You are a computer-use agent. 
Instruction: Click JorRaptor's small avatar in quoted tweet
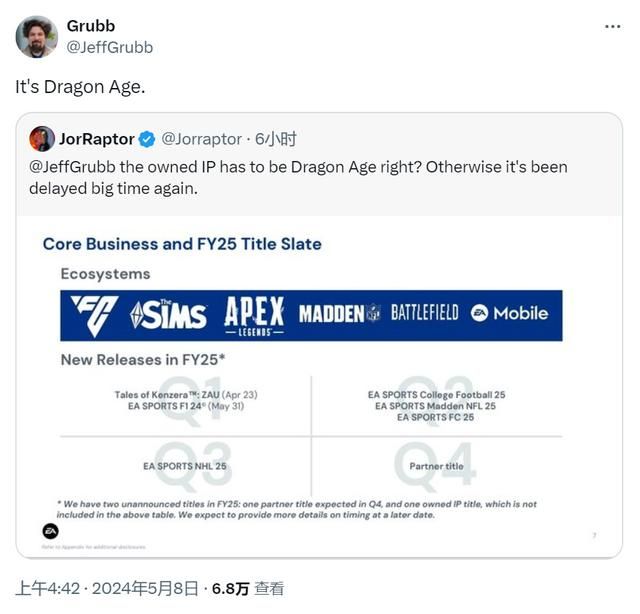click(x=42, y=139)
